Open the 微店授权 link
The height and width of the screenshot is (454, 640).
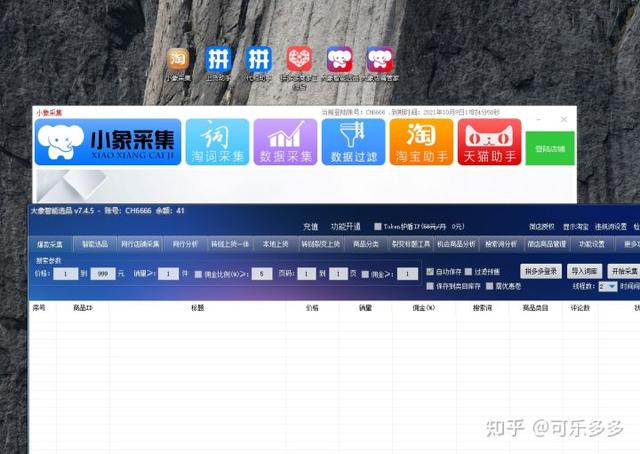click(x=542, y=227)
